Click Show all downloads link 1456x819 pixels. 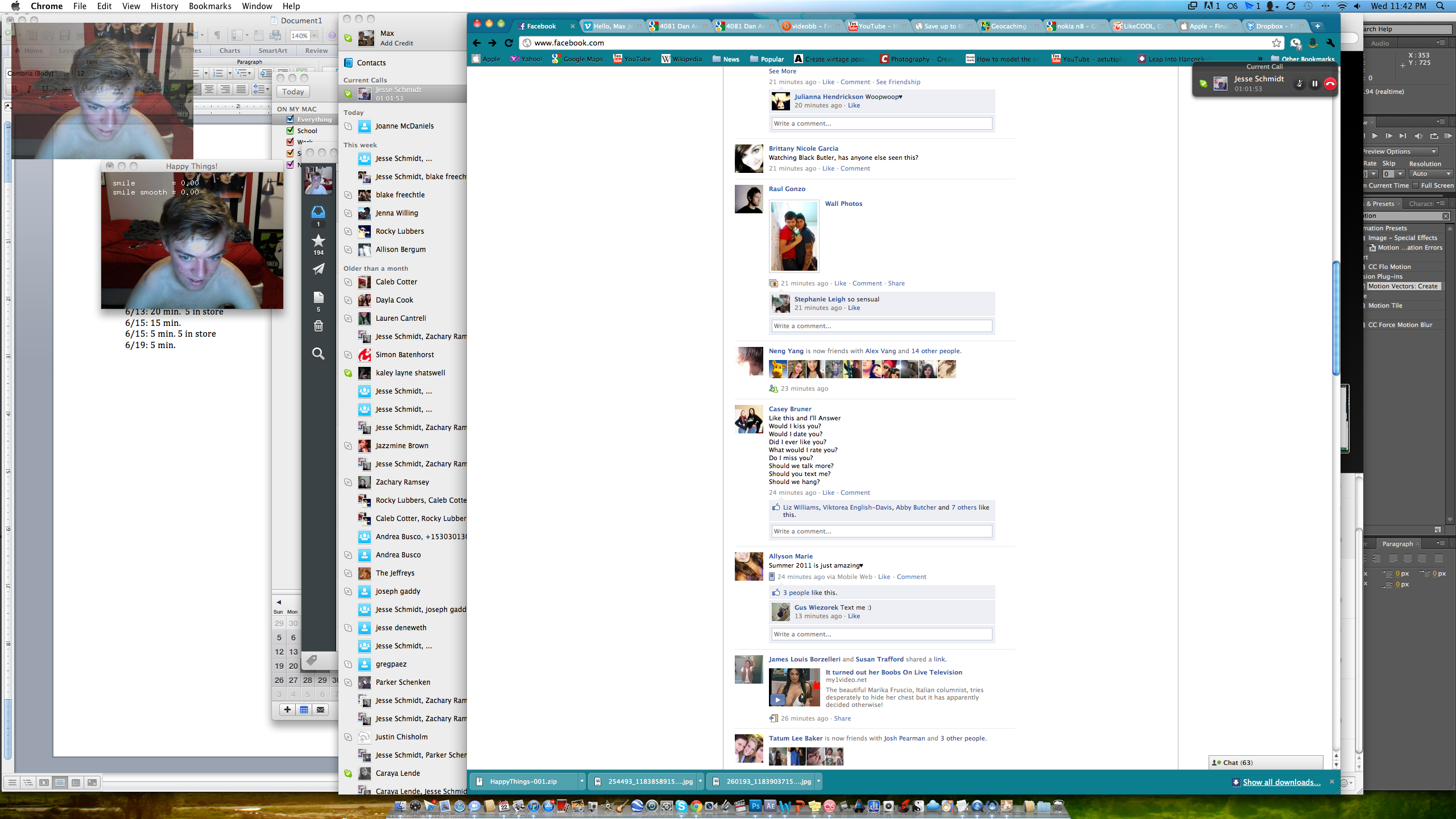pos(1281,782)
